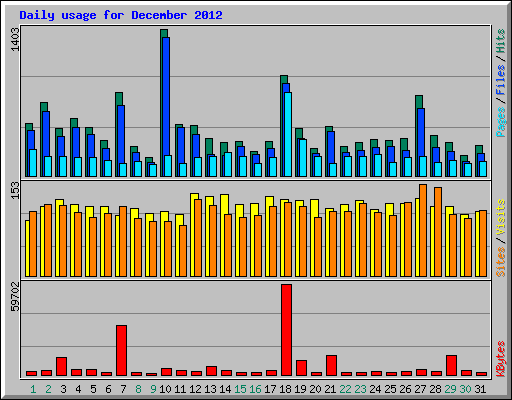Click the day 12 axis label
The width and height of the screenshot is (512, 400).
195,389
